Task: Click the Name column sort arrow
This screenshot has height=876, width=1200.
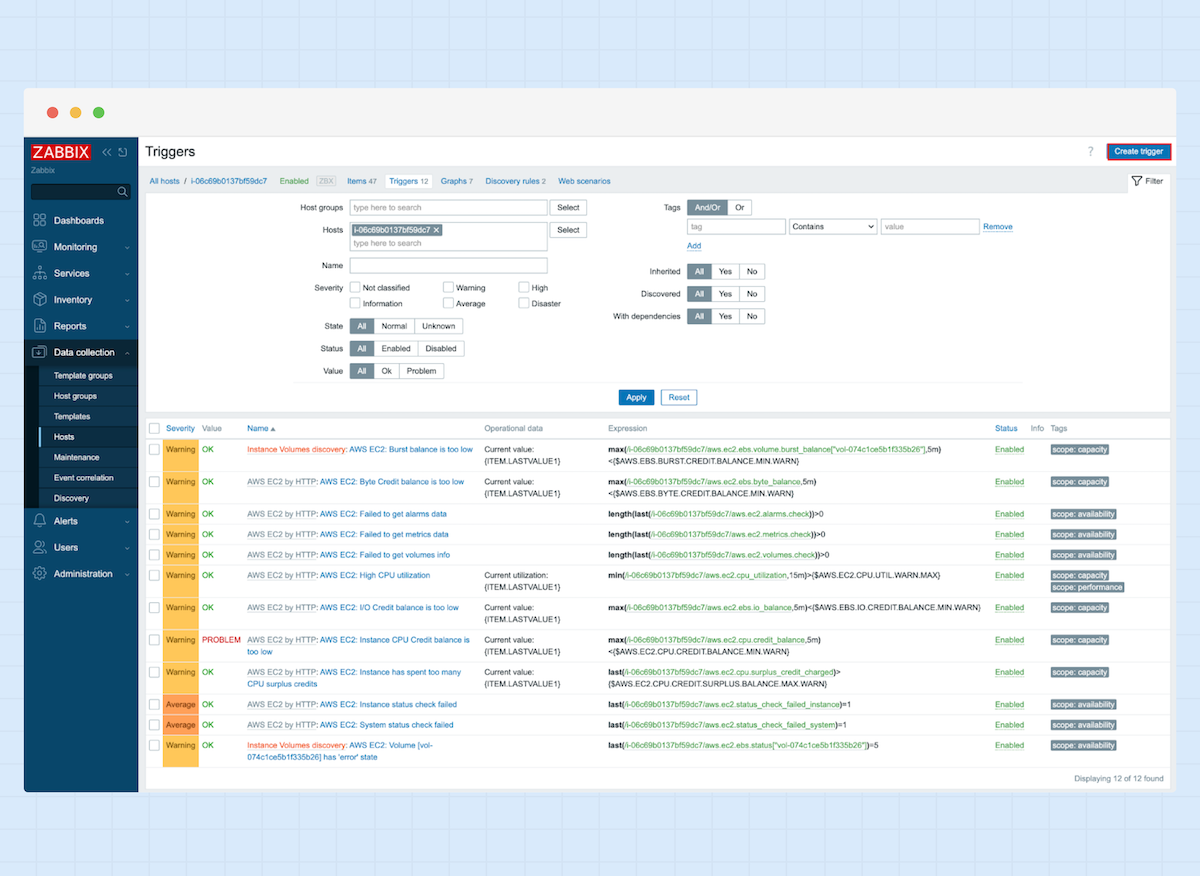Action: (x=273, y=429)
